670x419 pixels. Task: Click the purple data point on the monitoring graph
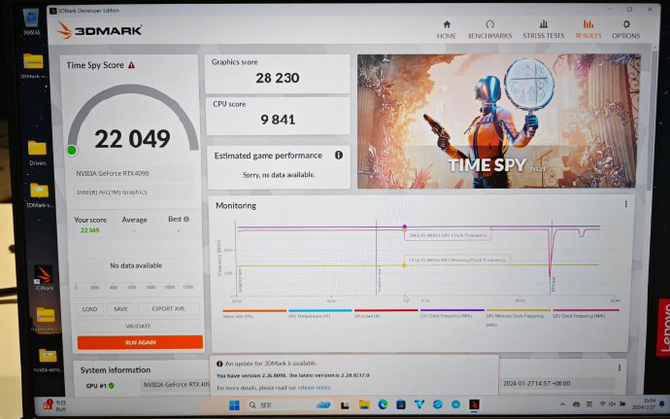point(405,227)
